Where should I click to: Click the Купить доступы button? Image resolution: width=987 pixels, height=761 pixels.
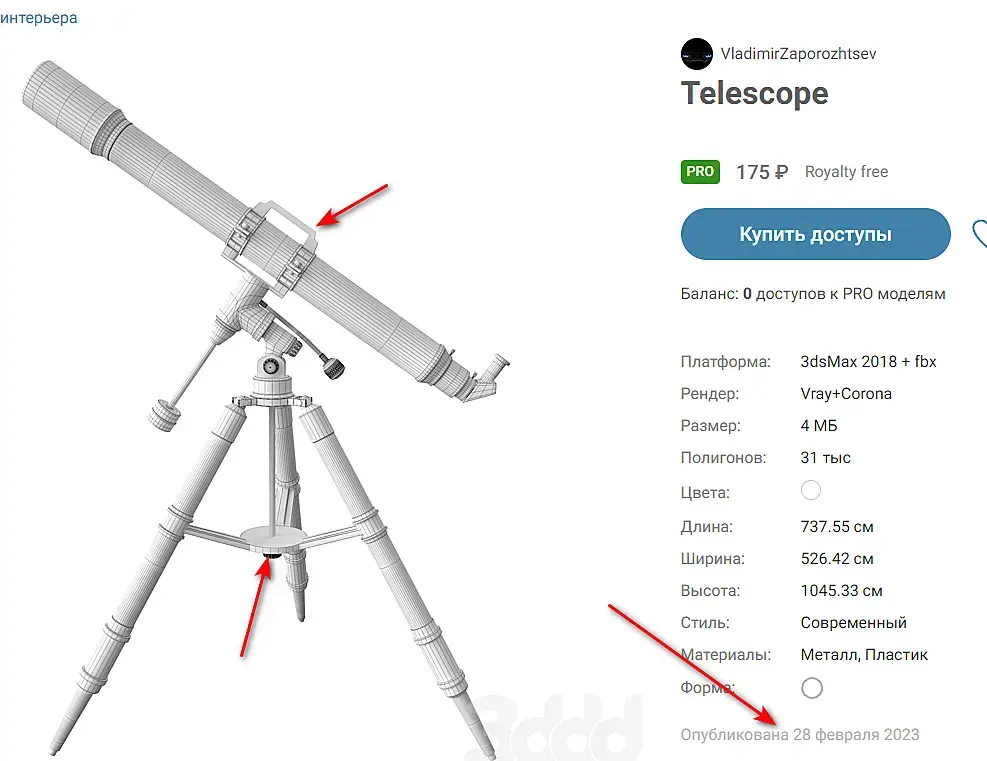pos(815,234)
